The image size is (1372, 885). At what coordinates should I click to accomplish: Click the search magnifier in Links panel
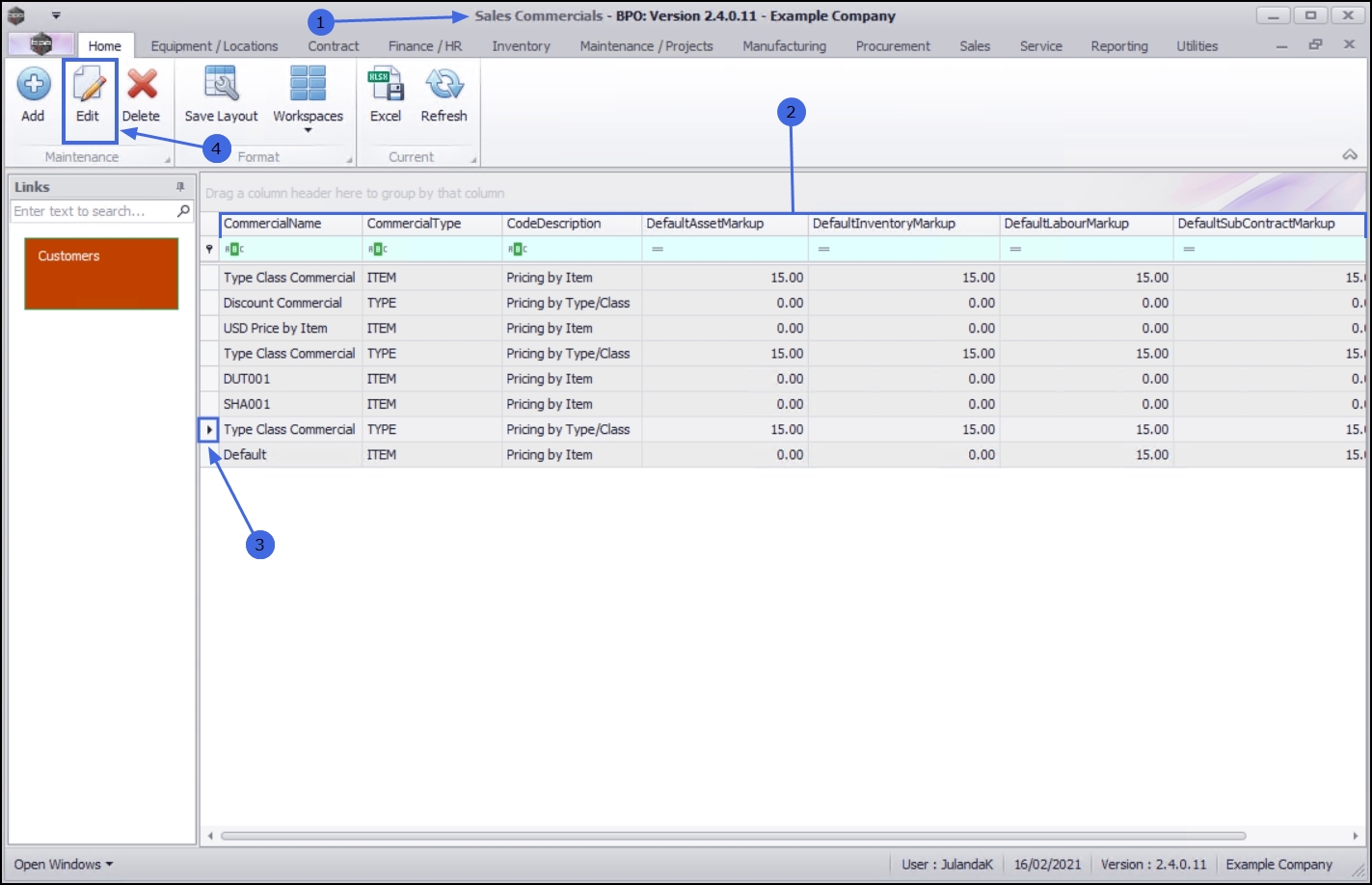[x=183, y=210]
